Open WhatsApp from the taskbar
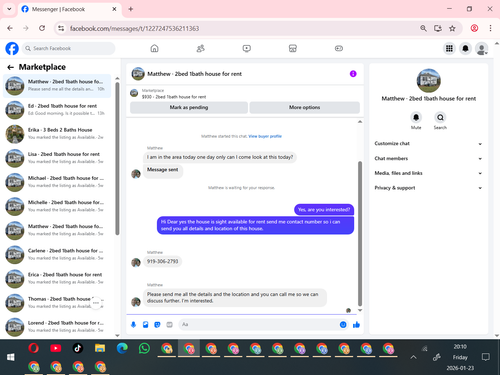The width and height of the screenshot is (500, 375). click(x=144, y=349)
